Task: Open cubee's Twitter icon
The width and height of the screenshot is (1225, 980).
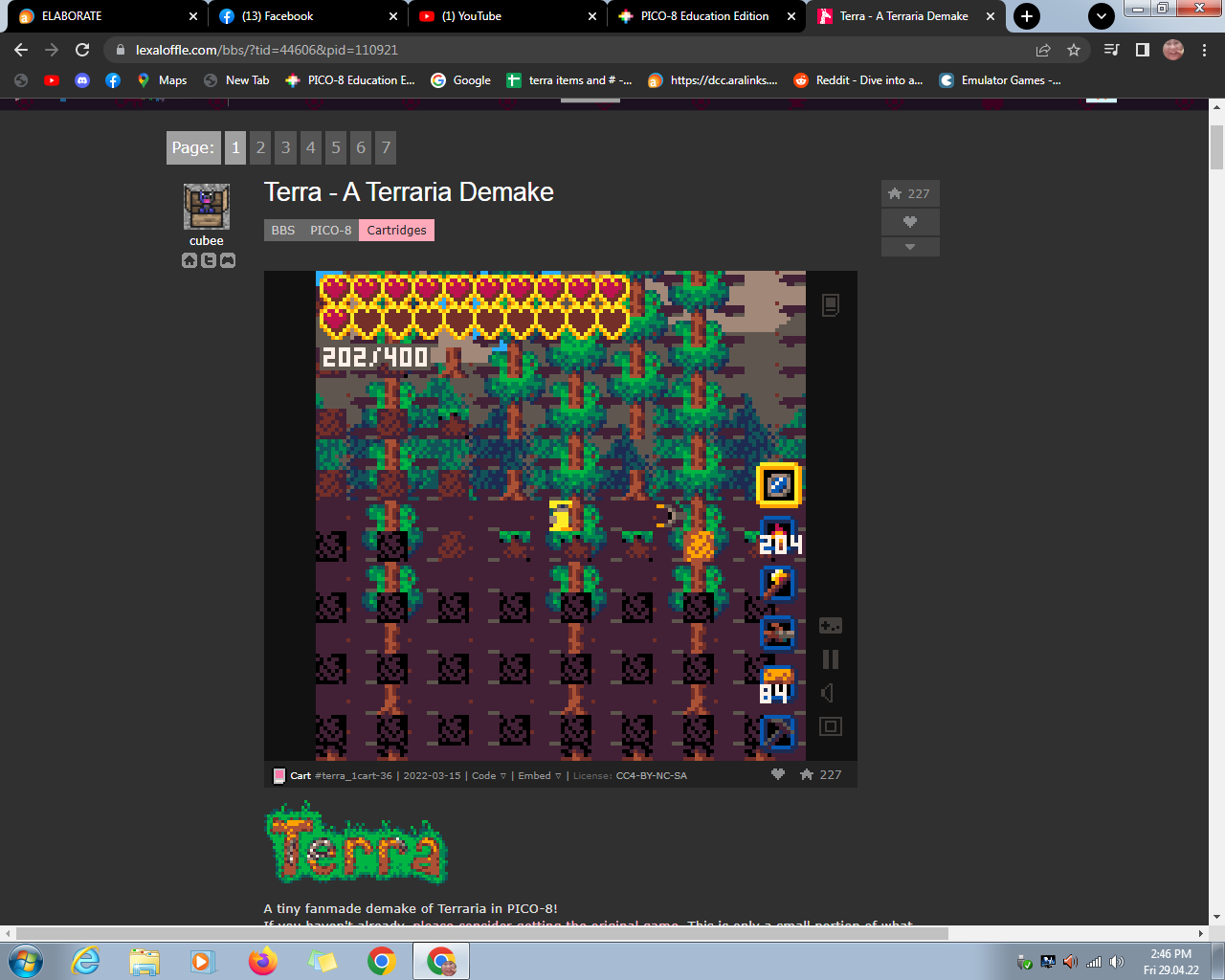Action: point(209,260)
